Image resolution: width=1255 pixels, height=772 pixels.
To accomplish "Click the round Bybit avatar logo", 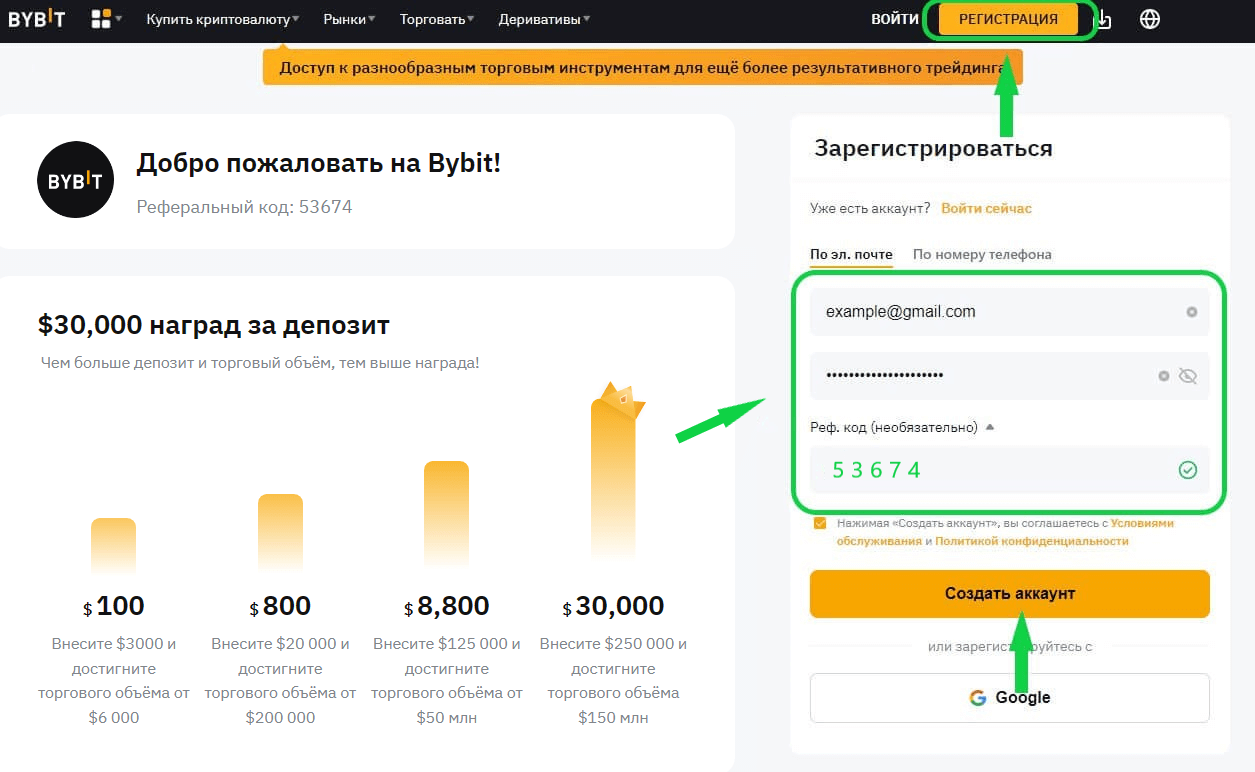I will coord(76,180).
